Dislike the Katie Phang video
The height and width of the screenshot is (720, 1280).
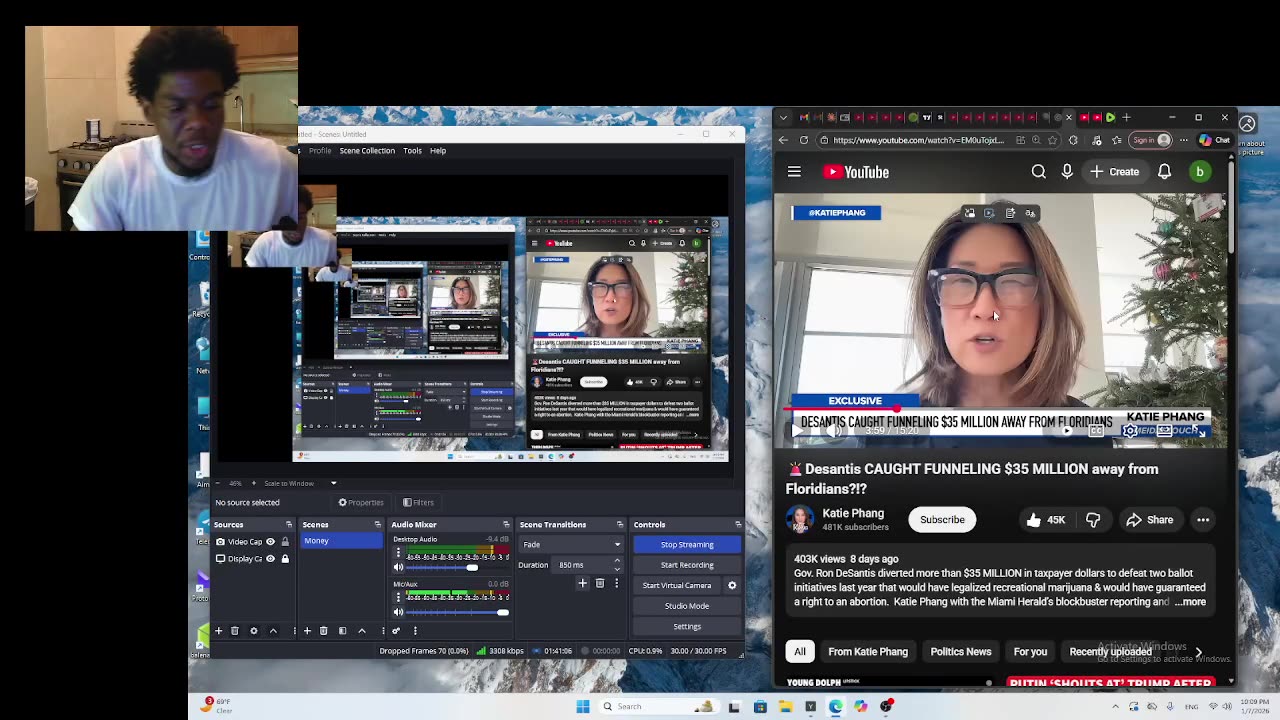(x=1093, y=520)
